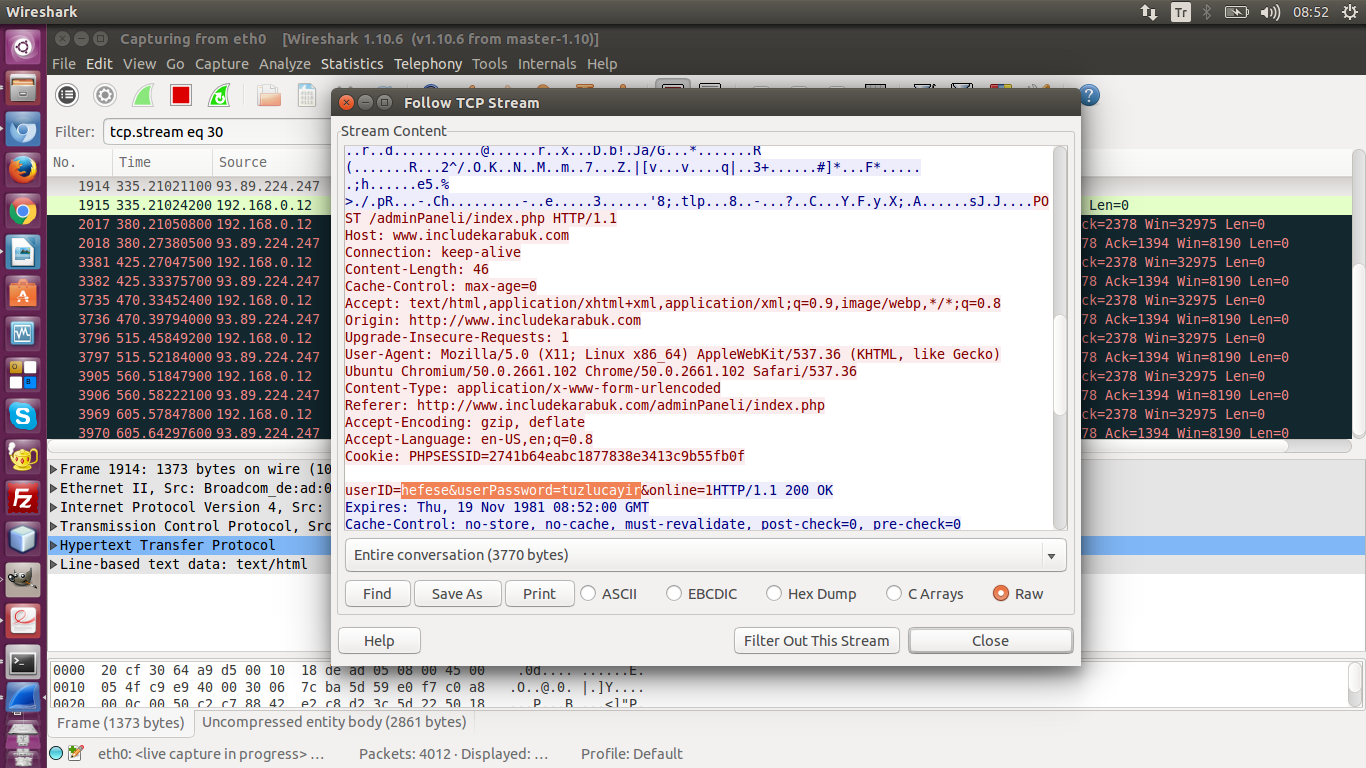The image size is (1366, 768).
Task: Expand Ethernet II tree node
Action: [x=54, y=488]
